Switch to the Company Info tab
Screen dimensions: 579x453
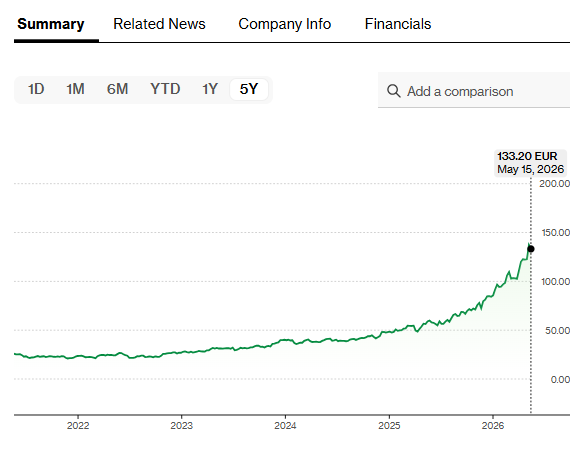(285, 24)
